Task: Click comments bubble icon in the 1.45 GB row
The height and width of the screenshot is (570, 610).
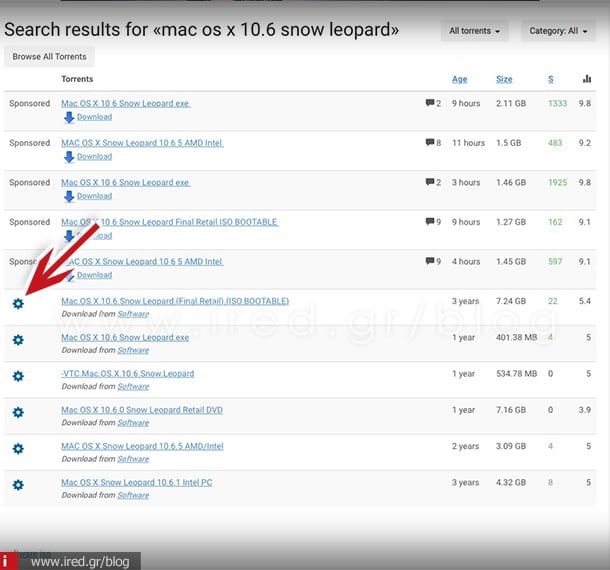Action: point(430,261)
